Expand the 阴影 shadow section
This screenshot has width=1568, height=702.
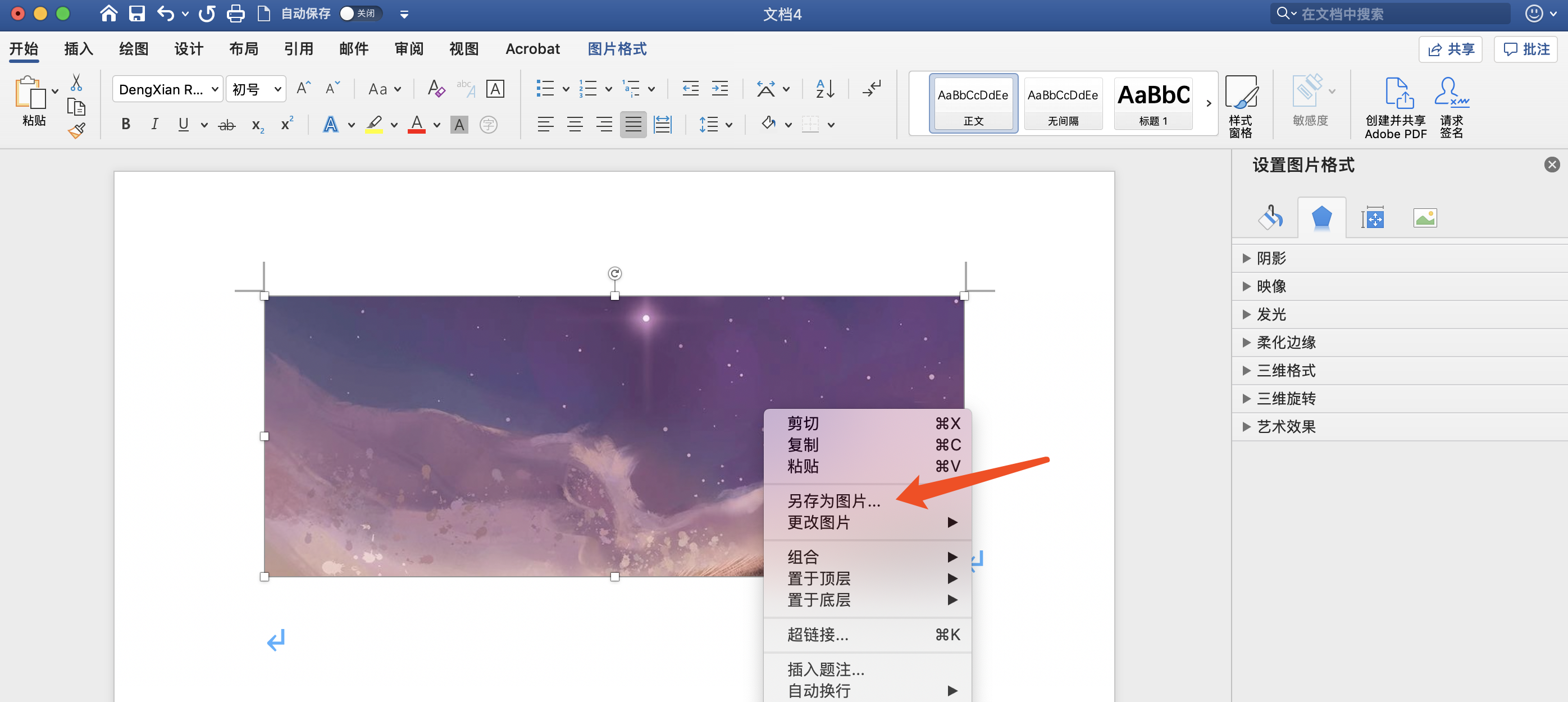click(x=1271, y=258)
